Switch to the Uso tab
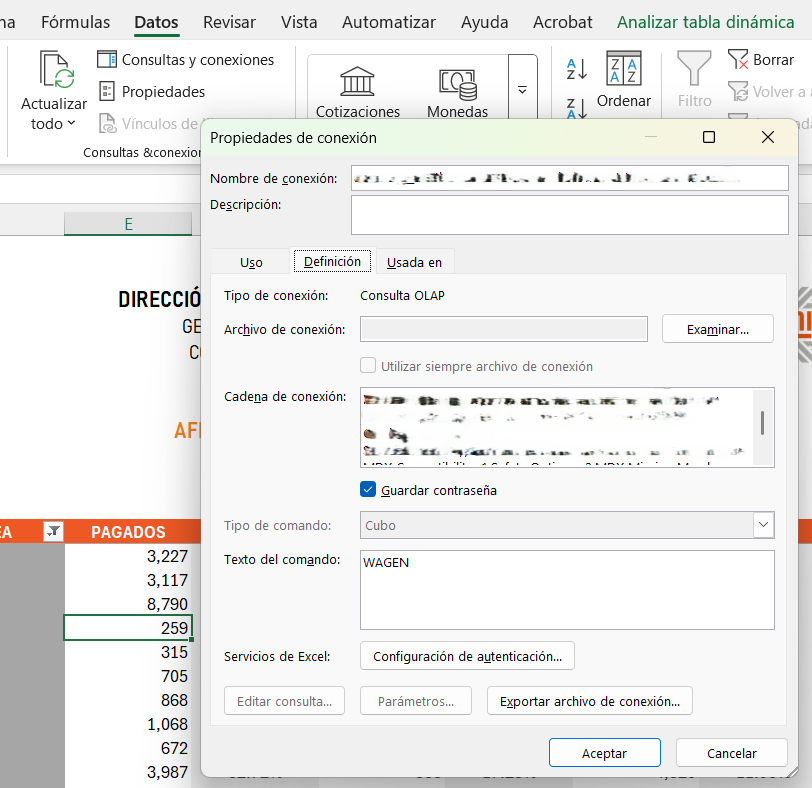This screenshot has width=812, height=788. pos(251,262)
